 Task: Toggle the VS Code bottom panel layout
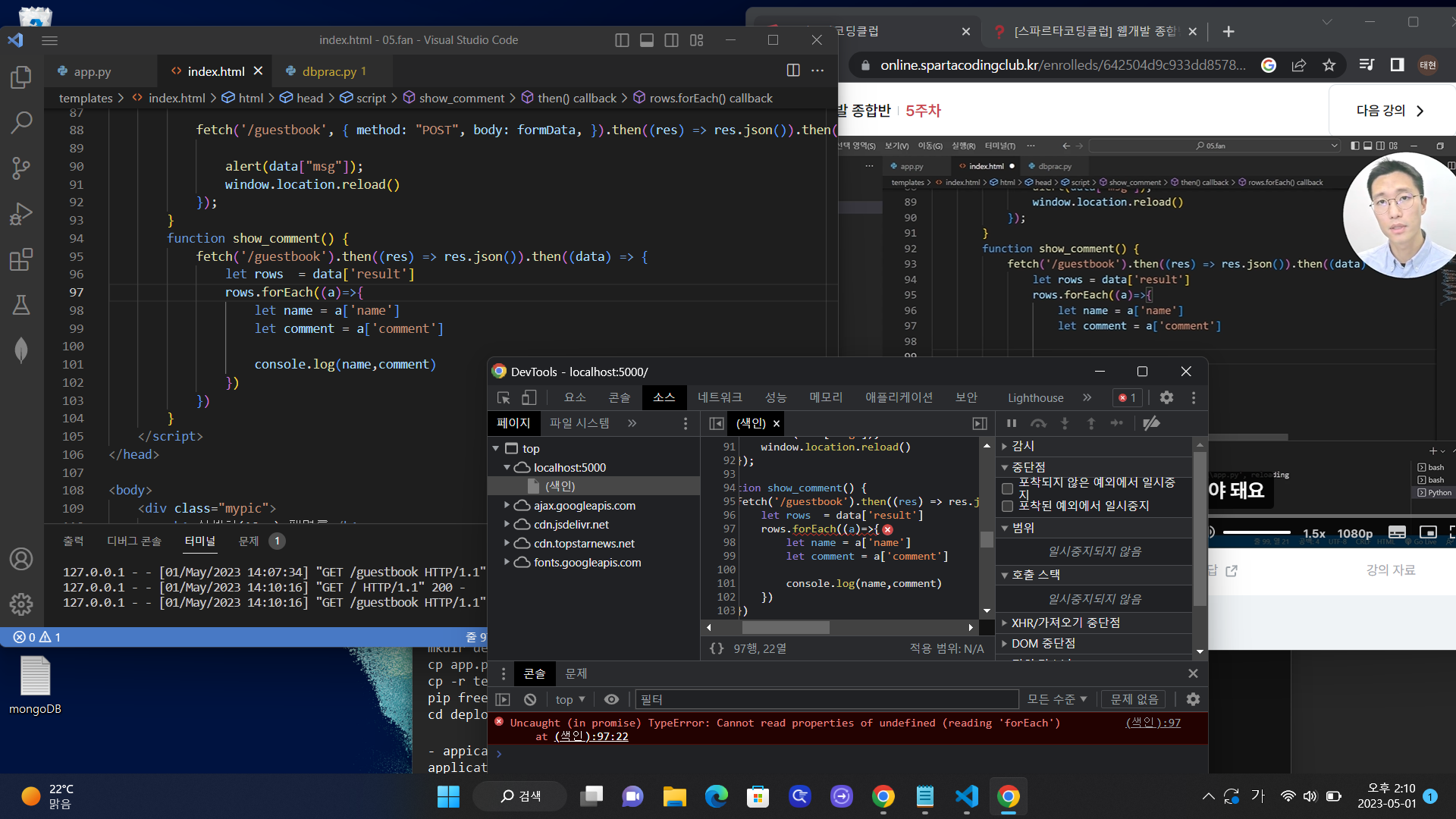coord(647,40)
